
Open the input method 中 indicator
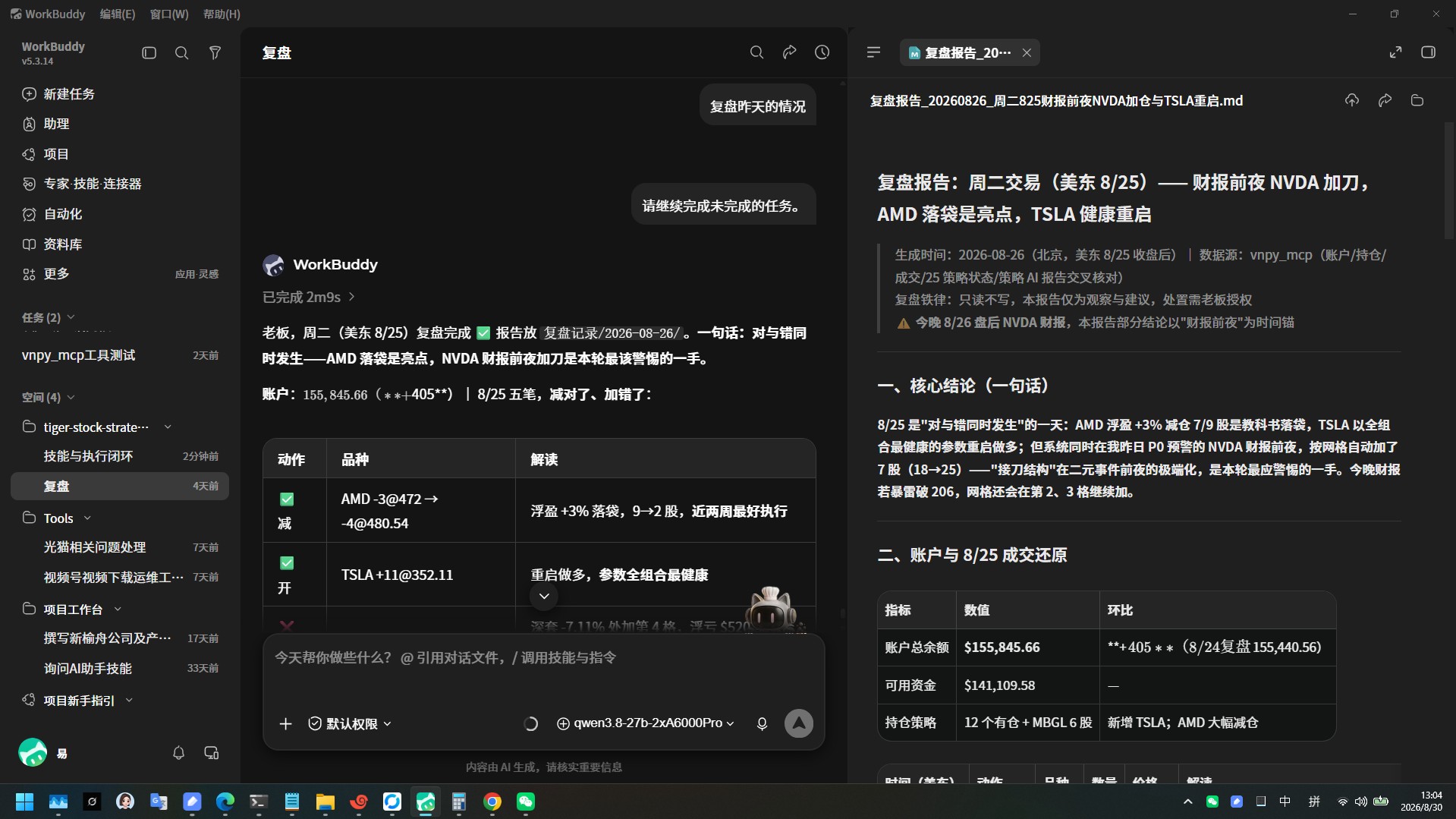click(x=1285, y=802)
